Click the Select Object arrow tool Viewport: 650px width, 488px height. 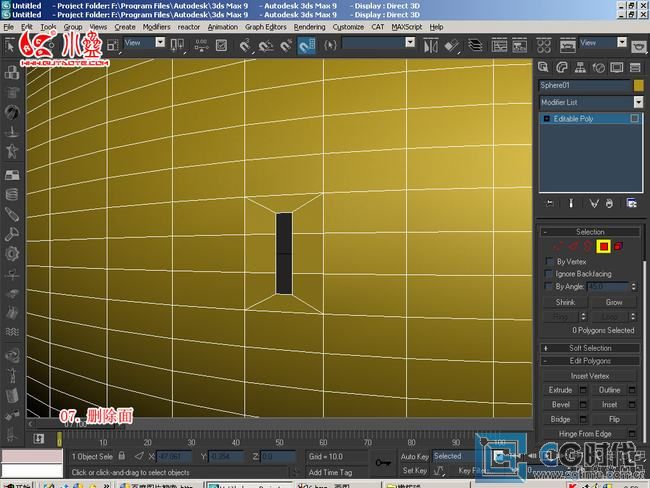coord(10,45)
